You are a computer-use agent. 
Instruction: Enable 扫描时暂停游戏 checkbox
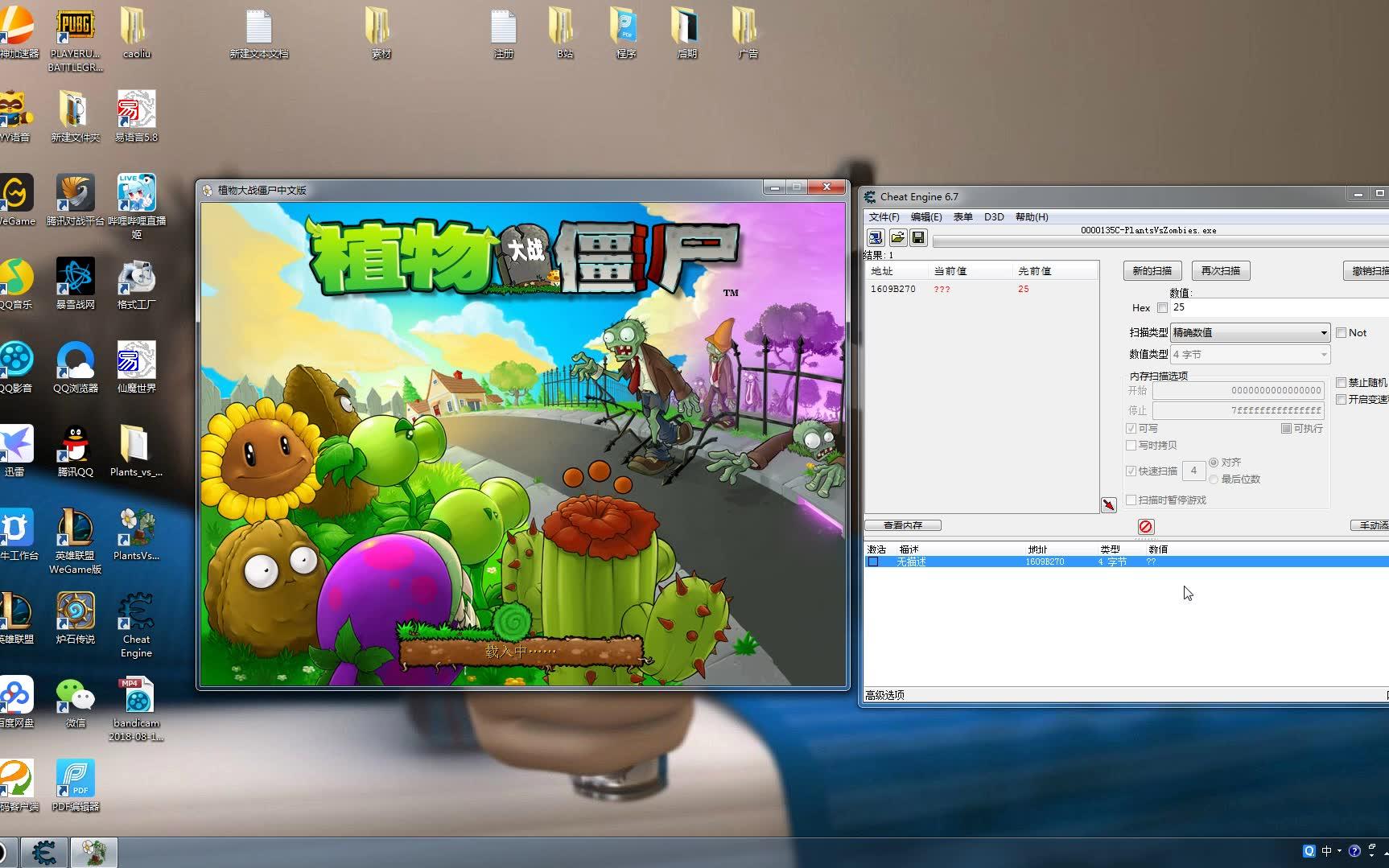[x=1131, y=500]
